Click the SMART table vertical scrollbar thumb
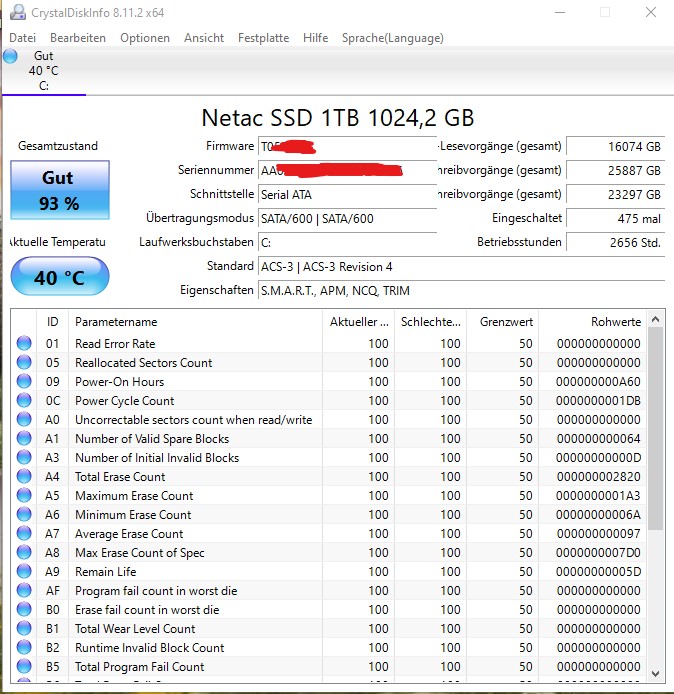This screenshot has height=694, width=674. pos(656,428)
